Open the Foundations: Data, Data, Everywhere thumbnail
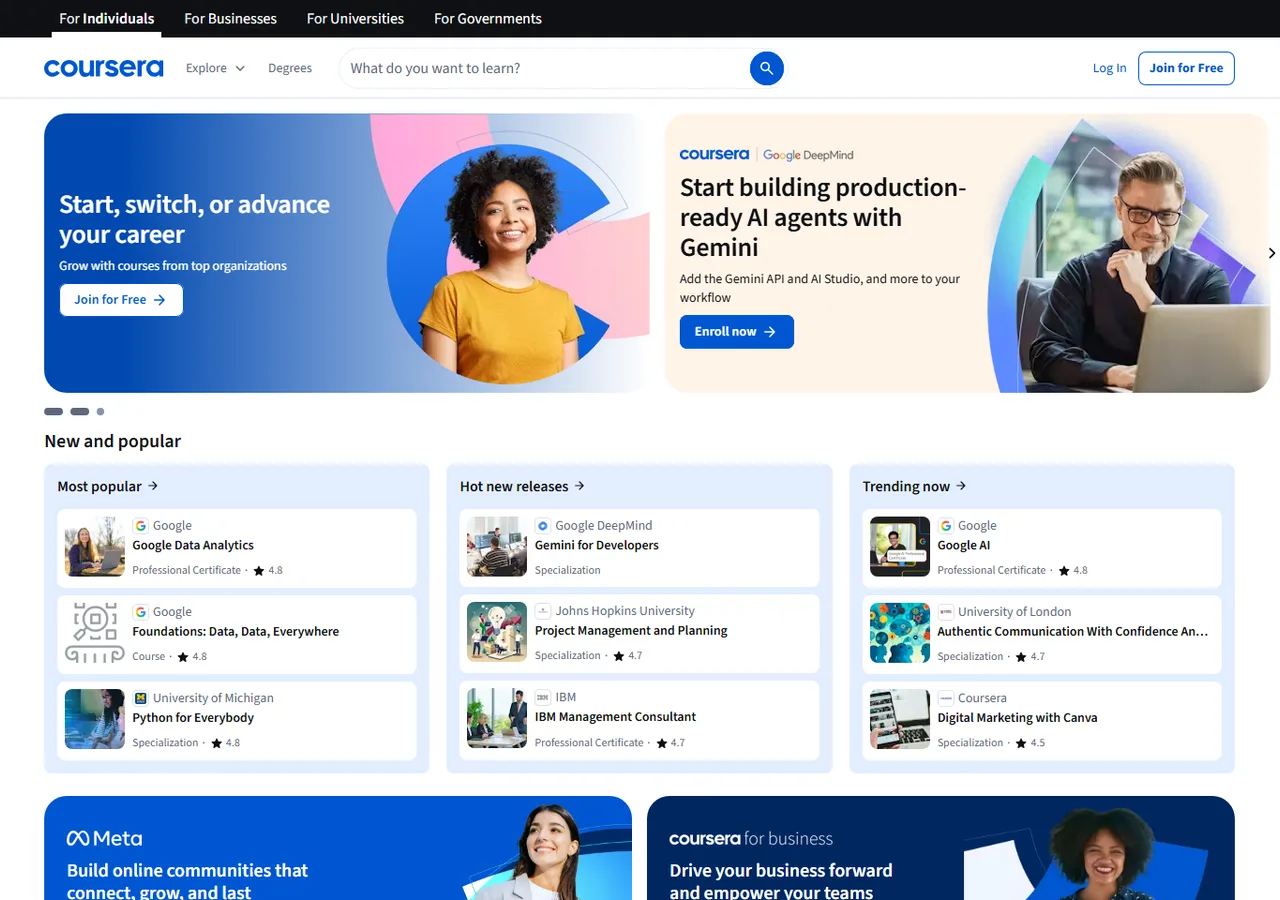Image resolution: width=1280 pixels, height=900 pixels. click(95, 633)
